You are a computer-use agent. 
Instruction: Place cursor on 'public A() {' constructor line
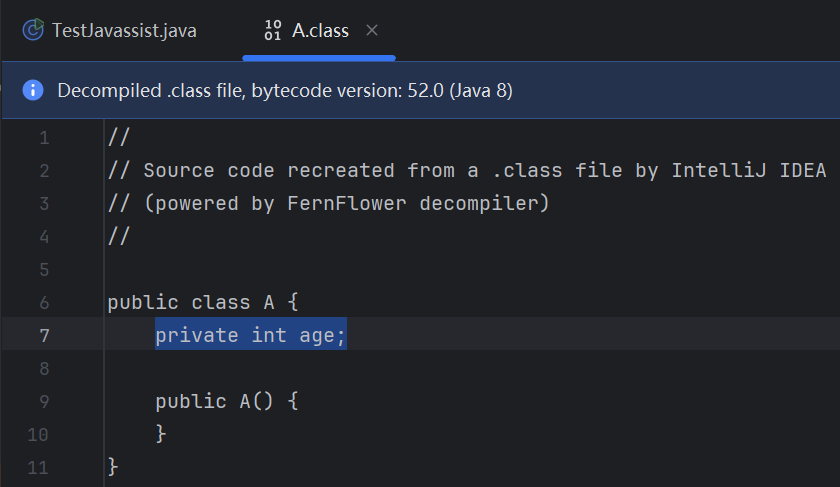pos(227,401)
